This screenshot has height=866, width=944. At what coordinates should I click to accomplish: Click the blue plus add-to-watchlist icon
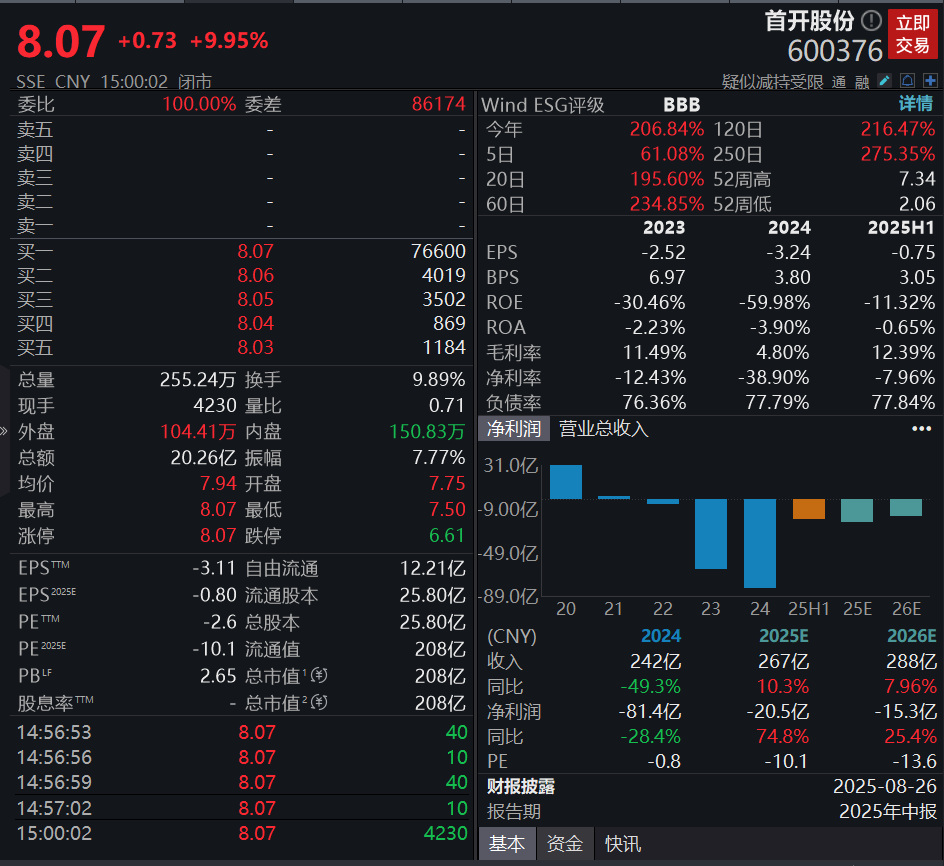(x=931, y=80)
